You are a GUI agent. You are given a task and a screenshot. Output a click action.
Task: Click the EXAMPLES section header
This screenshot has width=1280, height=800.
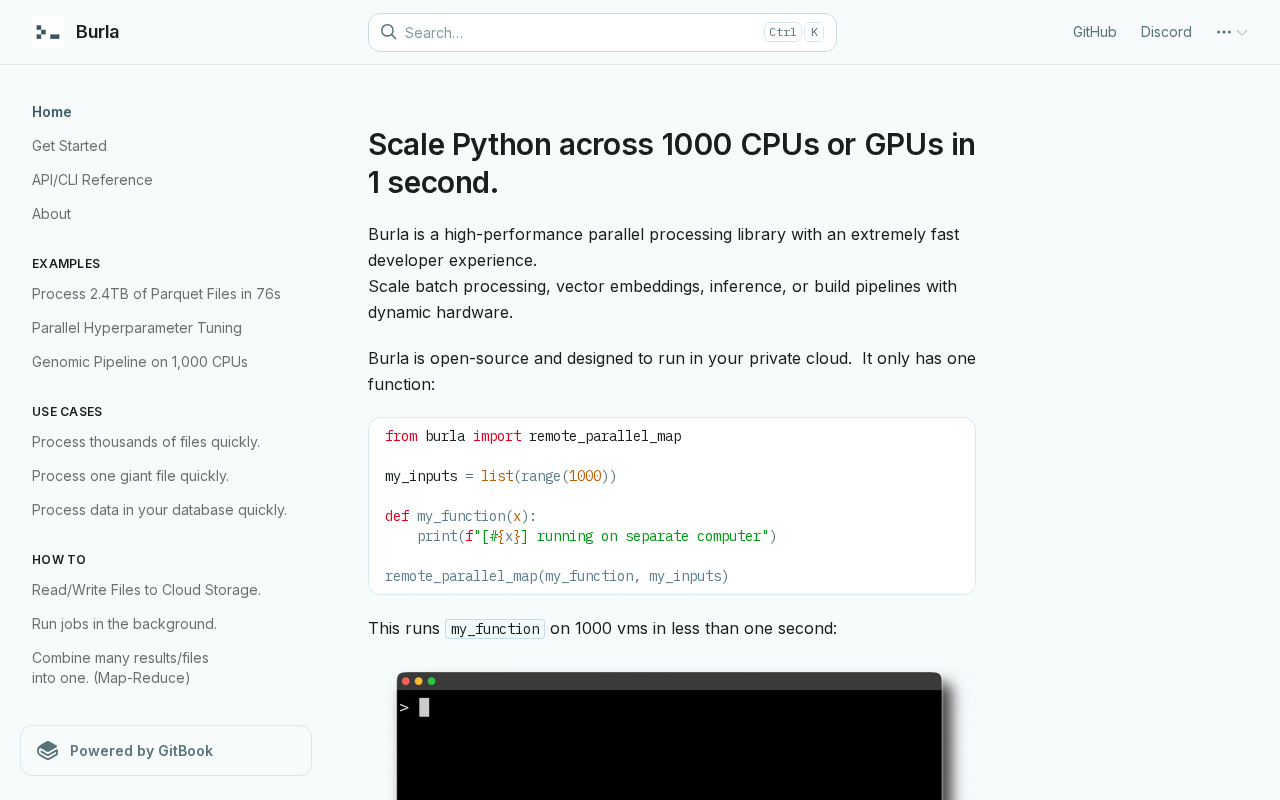point(66,264)
